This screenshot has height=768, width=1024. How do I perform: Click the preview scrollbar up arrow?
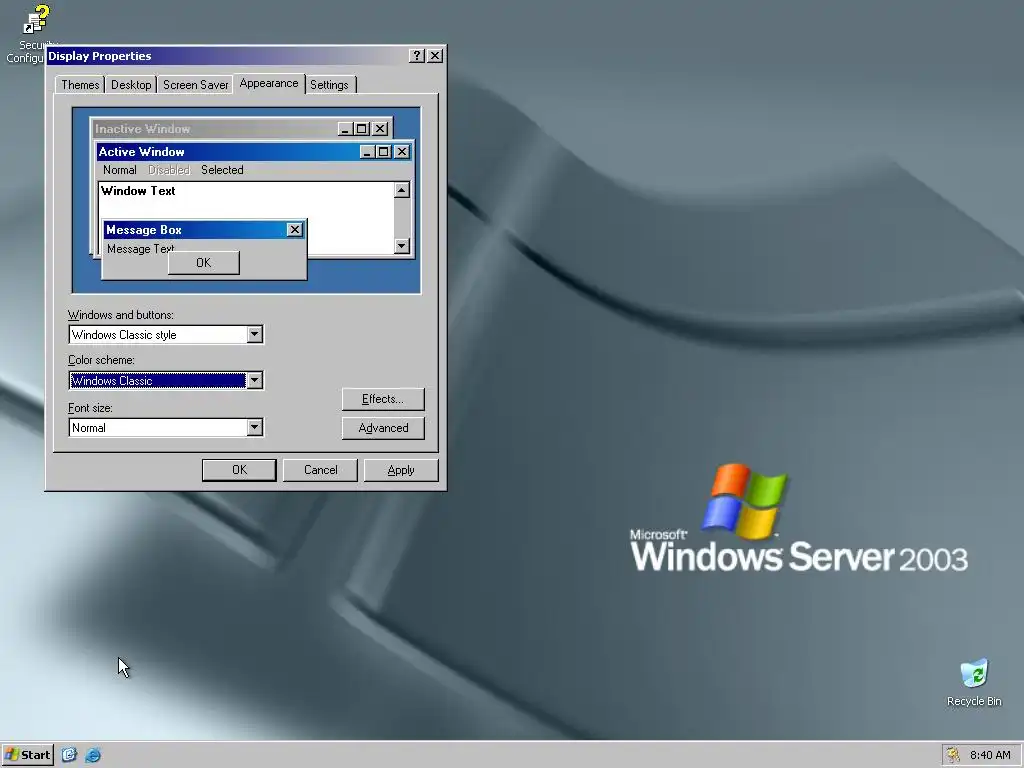coord(402,190)
